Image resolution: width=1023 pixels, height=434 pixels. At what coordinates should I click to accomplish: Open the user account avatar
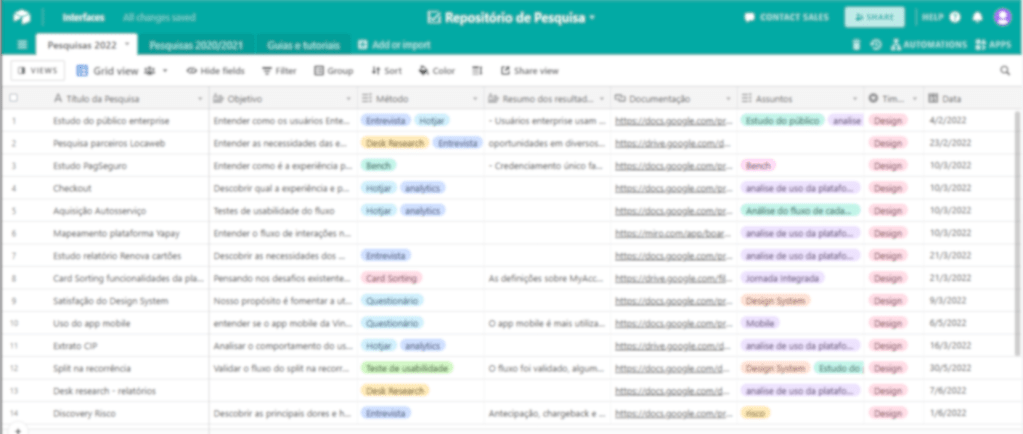(x=1002, y=17)
